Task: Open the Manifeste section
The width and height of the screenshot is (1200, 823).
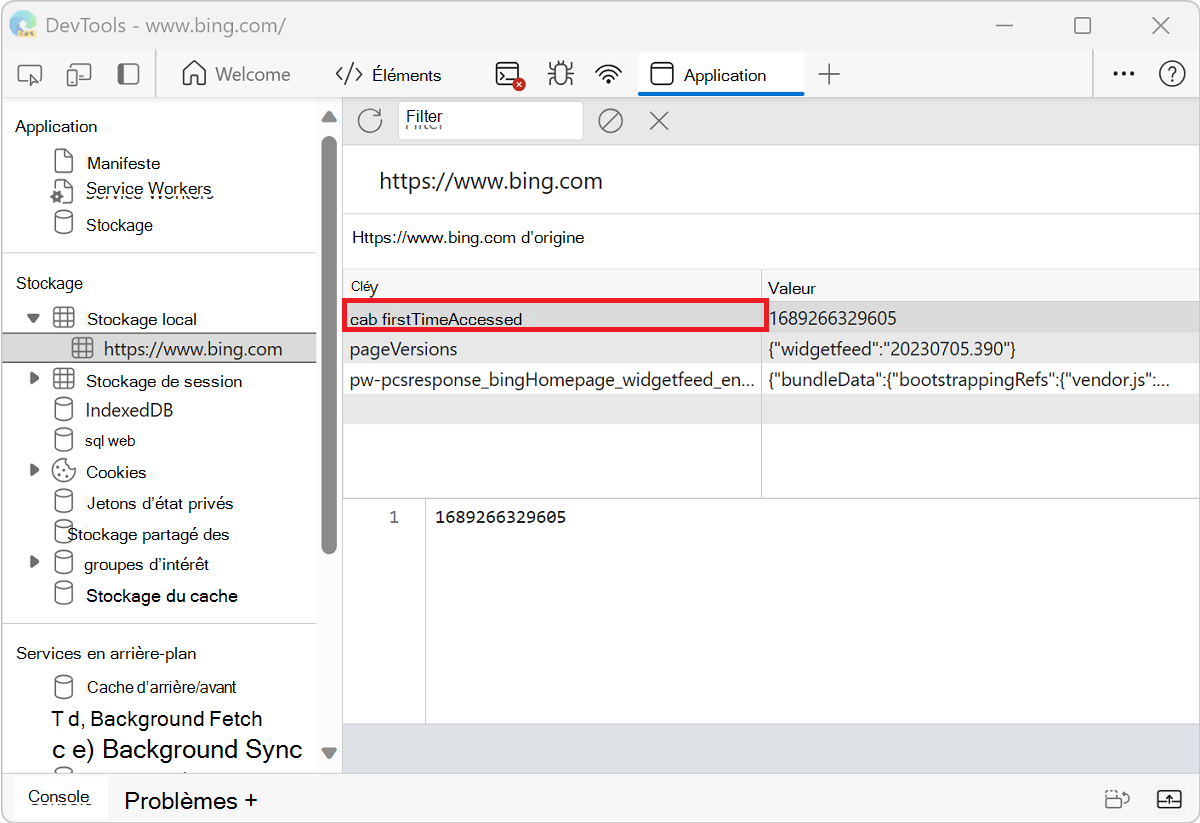Action: point(124,162)
